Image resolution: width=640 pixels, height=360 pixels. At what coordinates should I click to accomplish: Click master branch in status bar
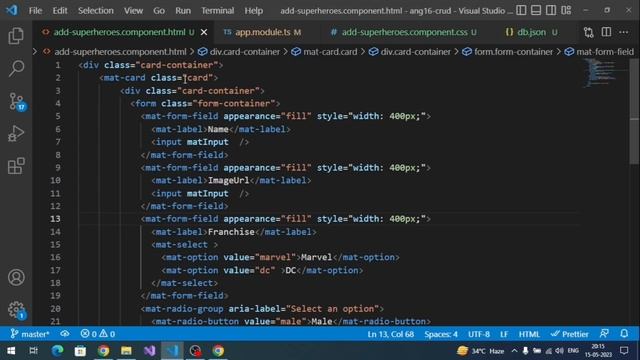[29, 334]
